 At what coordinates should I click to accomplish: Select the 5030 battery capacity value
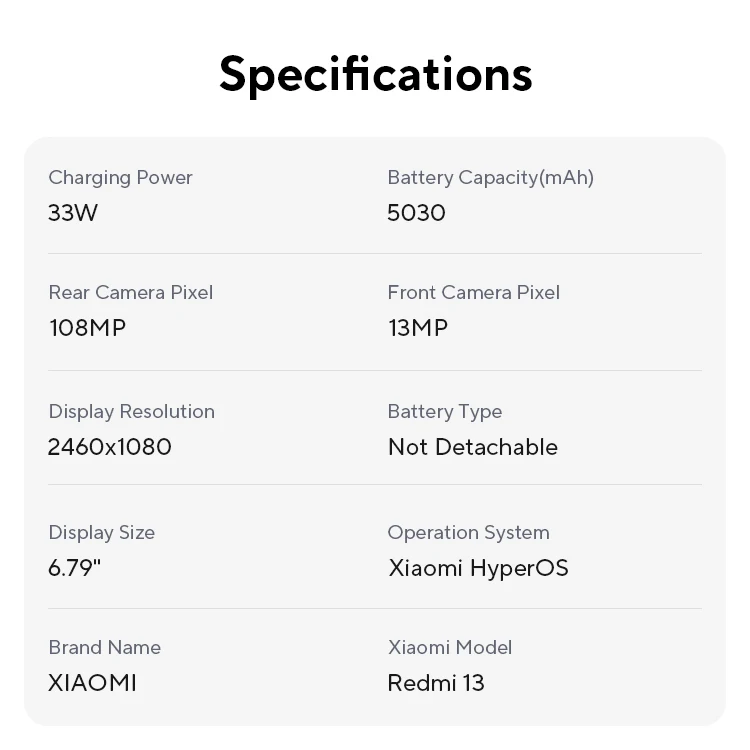[x=416, y=213]
